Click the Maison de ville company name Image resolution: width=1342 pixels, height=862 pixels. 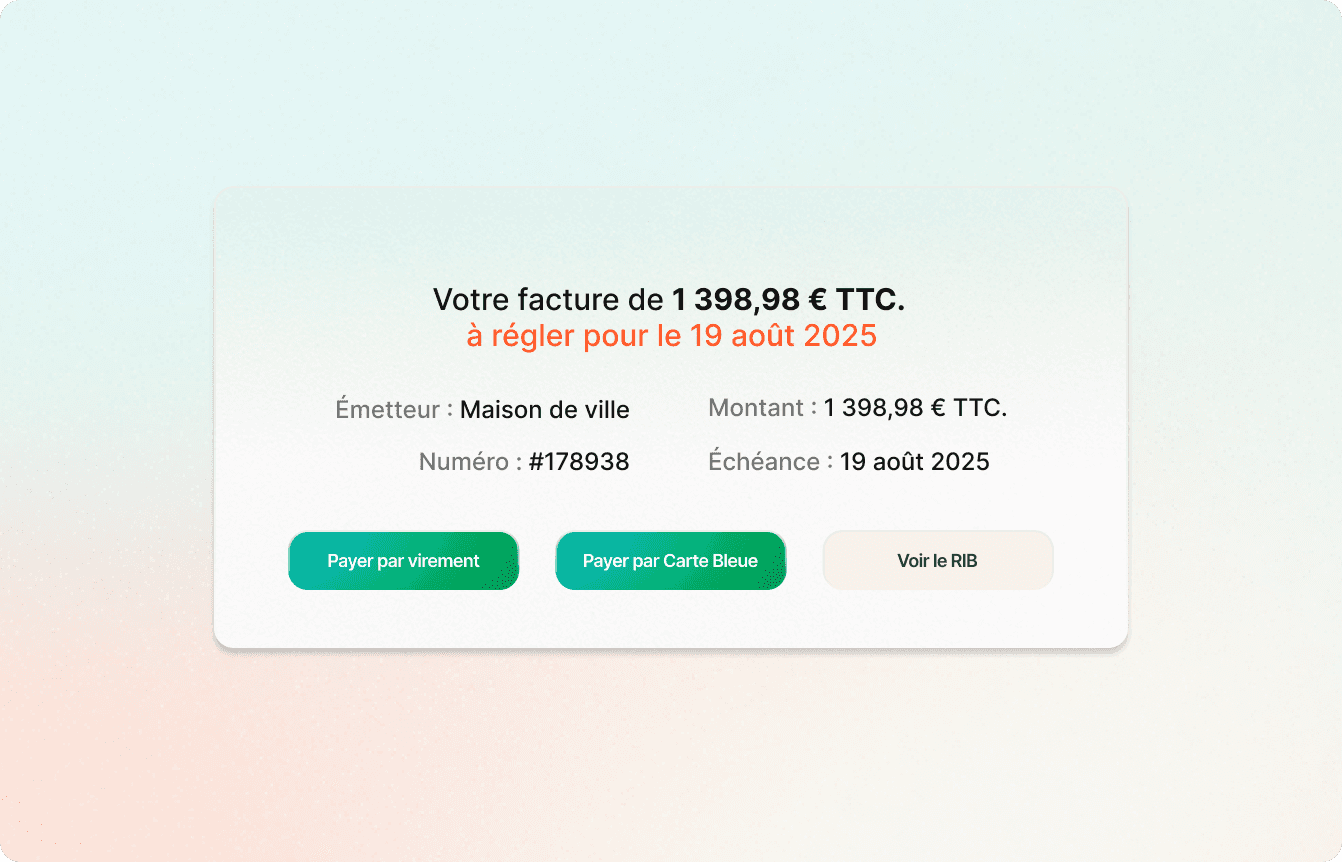point(544,409)
